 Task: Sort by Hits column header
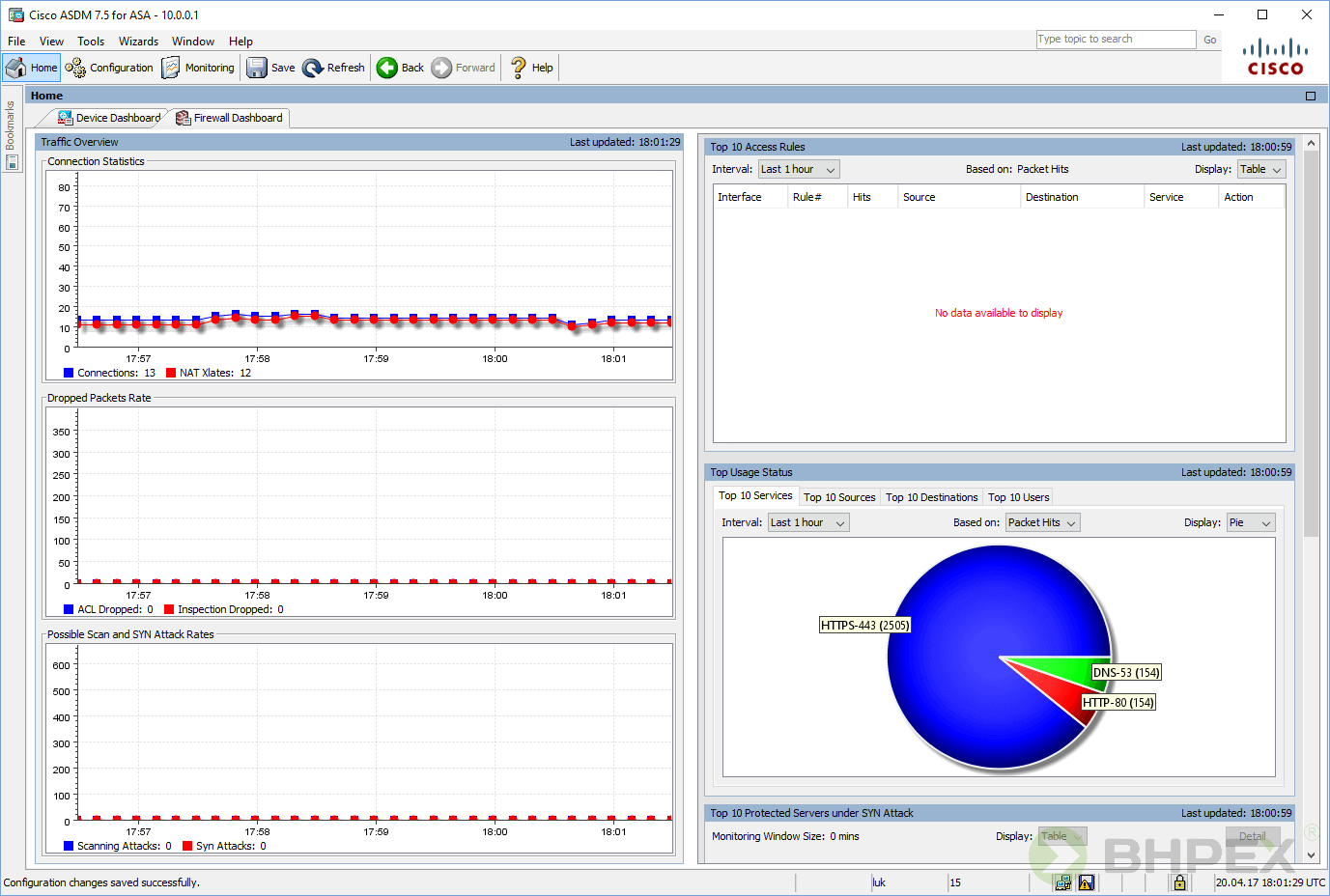pyautogui.click(x=872, y=197)
